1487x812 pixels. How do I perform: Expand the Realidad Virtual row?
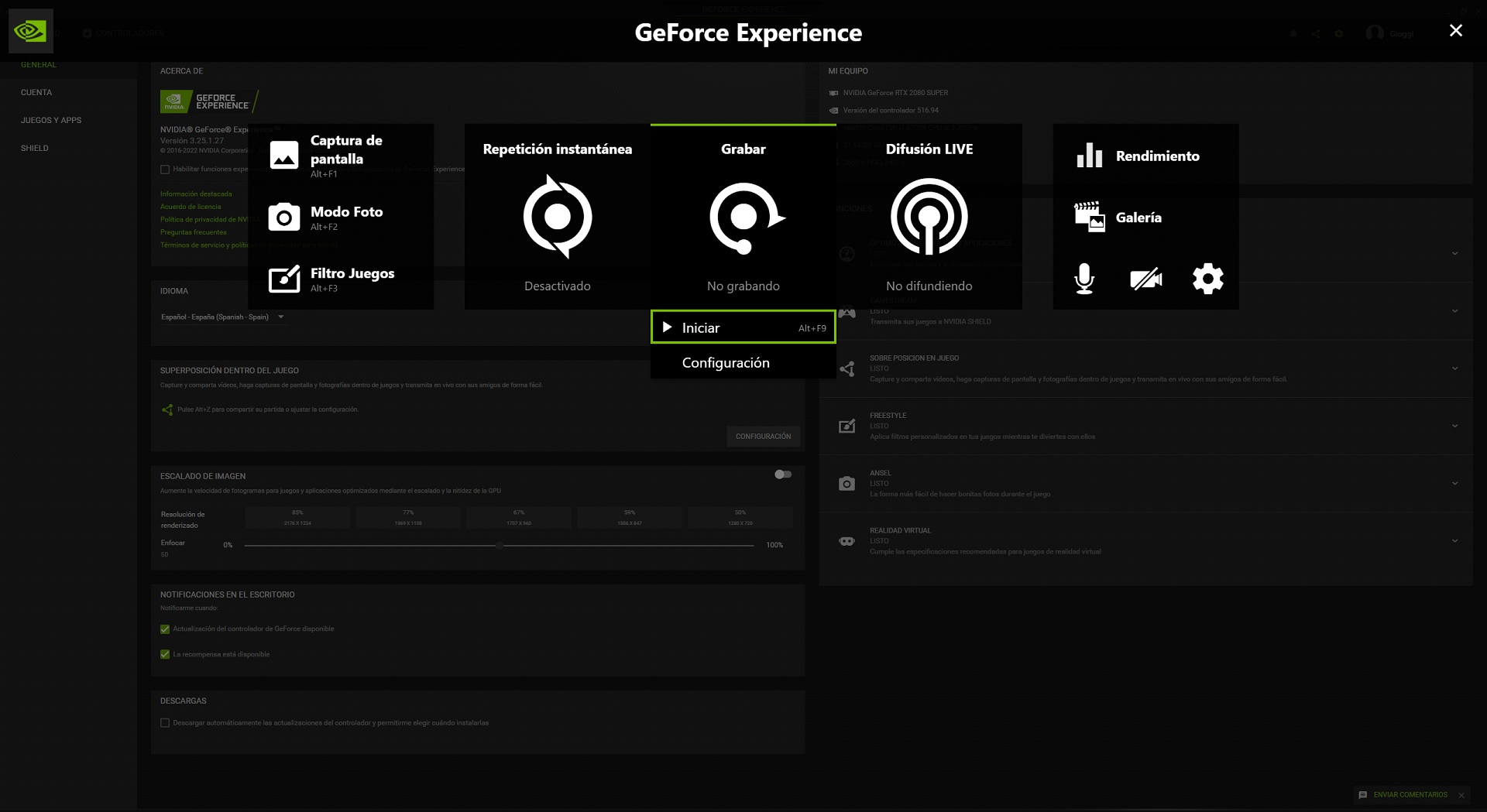(1454, 540)
